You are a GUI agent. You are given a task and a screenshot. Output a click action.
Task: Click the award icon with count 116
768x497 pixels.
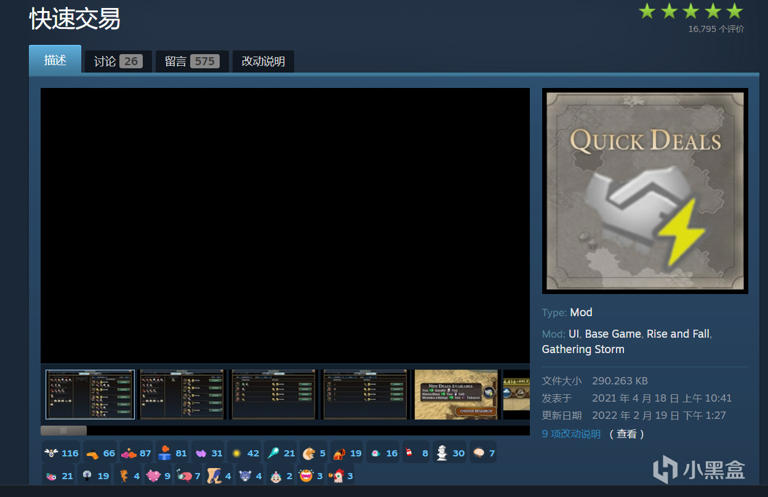(x=51, y=453)
